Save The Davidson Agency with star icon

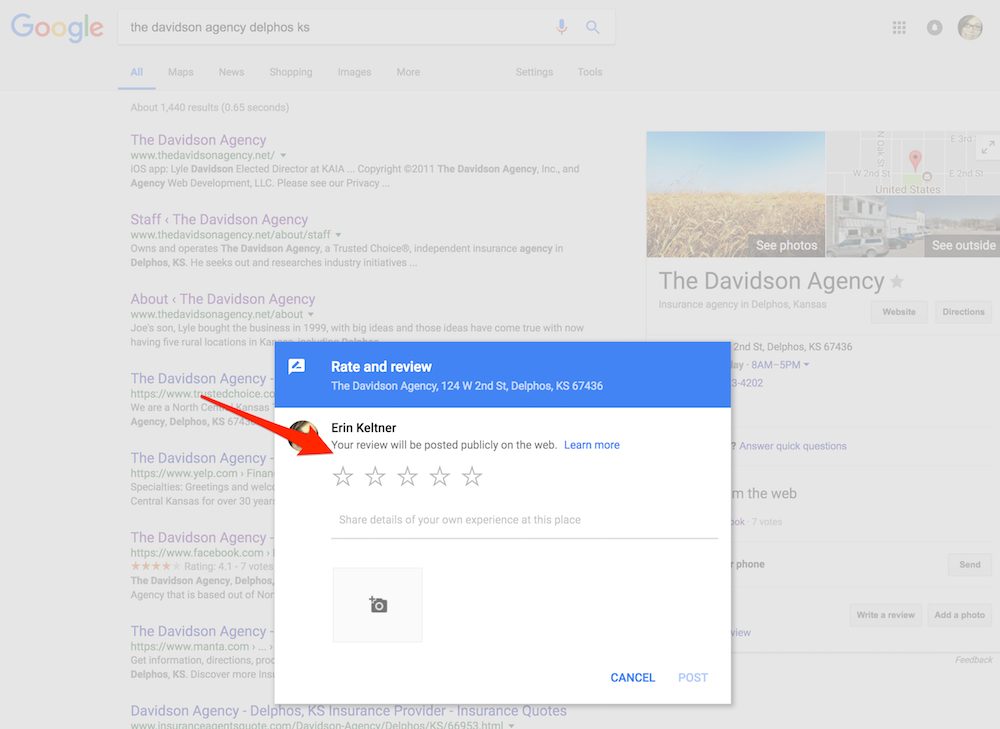897,281
